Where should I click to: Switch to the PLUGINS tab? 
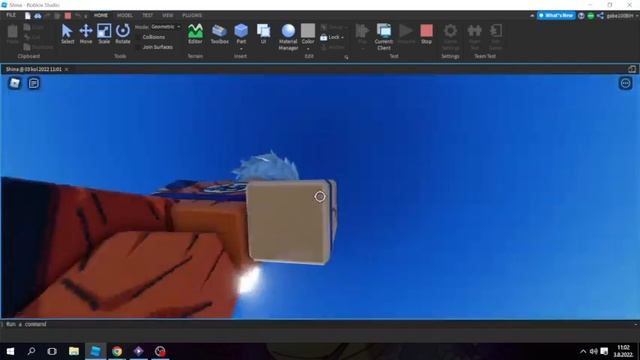[x=192, y=15]
